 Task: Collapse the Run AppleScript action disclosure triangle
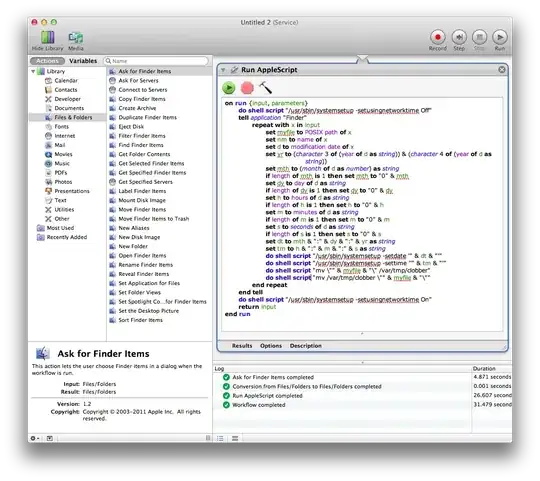(x=223, y=70)
